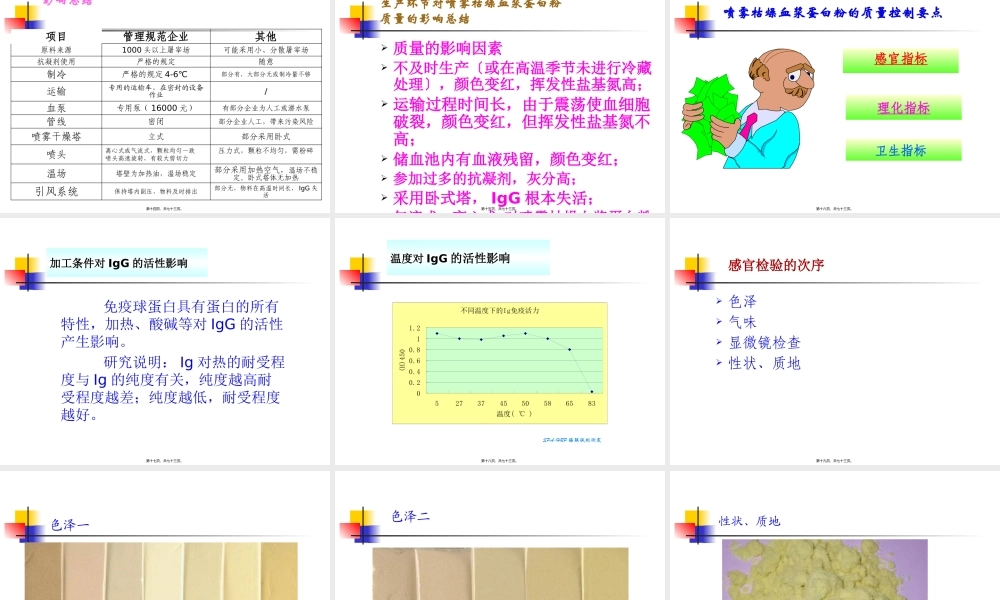Click the red-and-blue decorative corner graphic on first slide
1000x600 pixels.
pyautogui.click(x=23, y=17)
